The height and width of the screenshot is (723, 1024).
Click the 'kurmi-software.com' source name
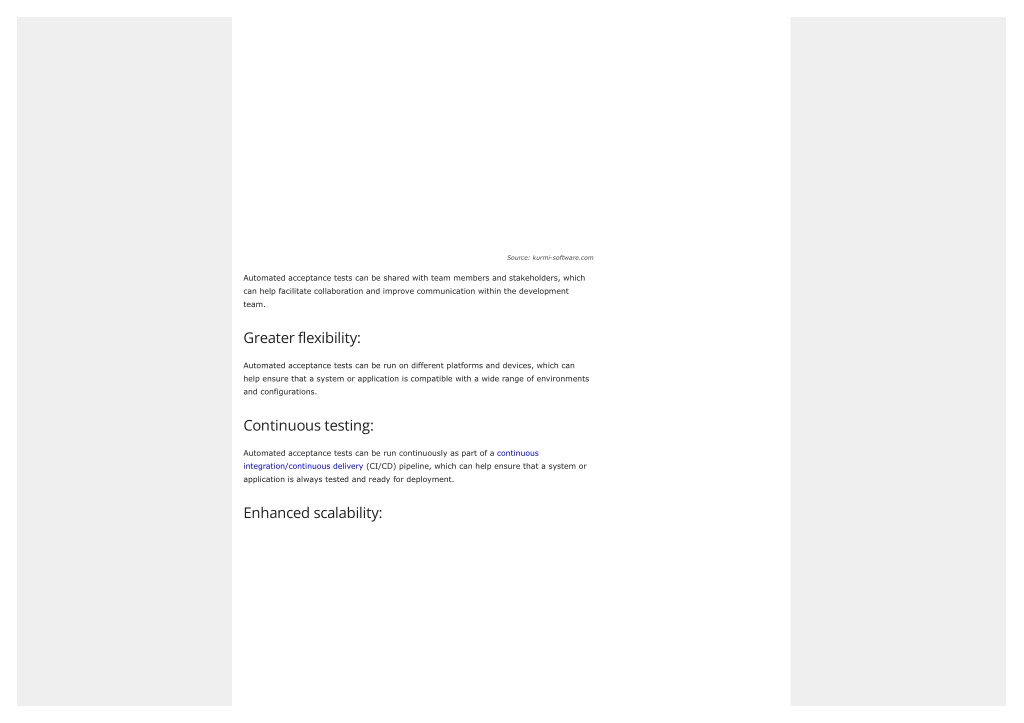(563, 257)
